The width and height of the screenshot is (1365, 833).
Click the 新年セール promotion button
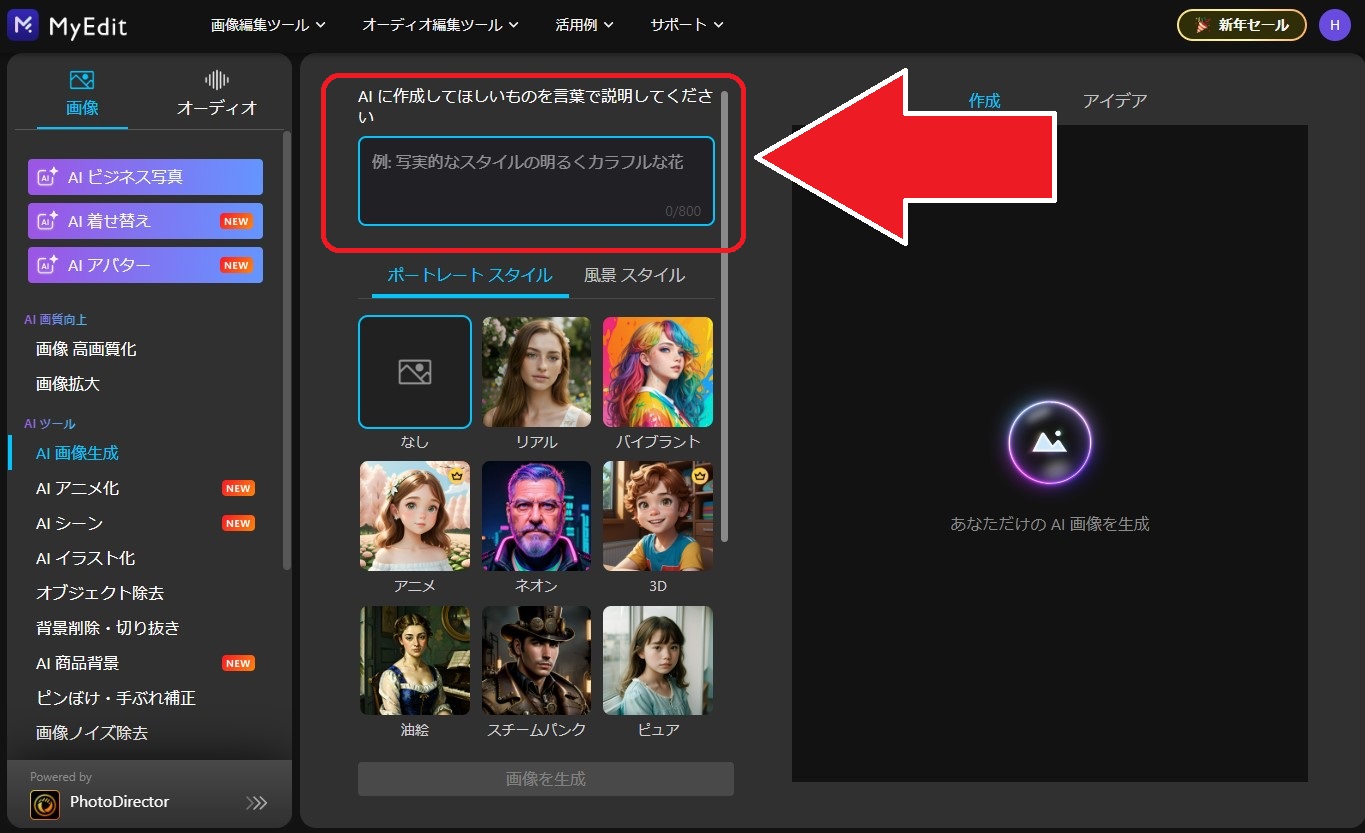tap(1242, 25)
